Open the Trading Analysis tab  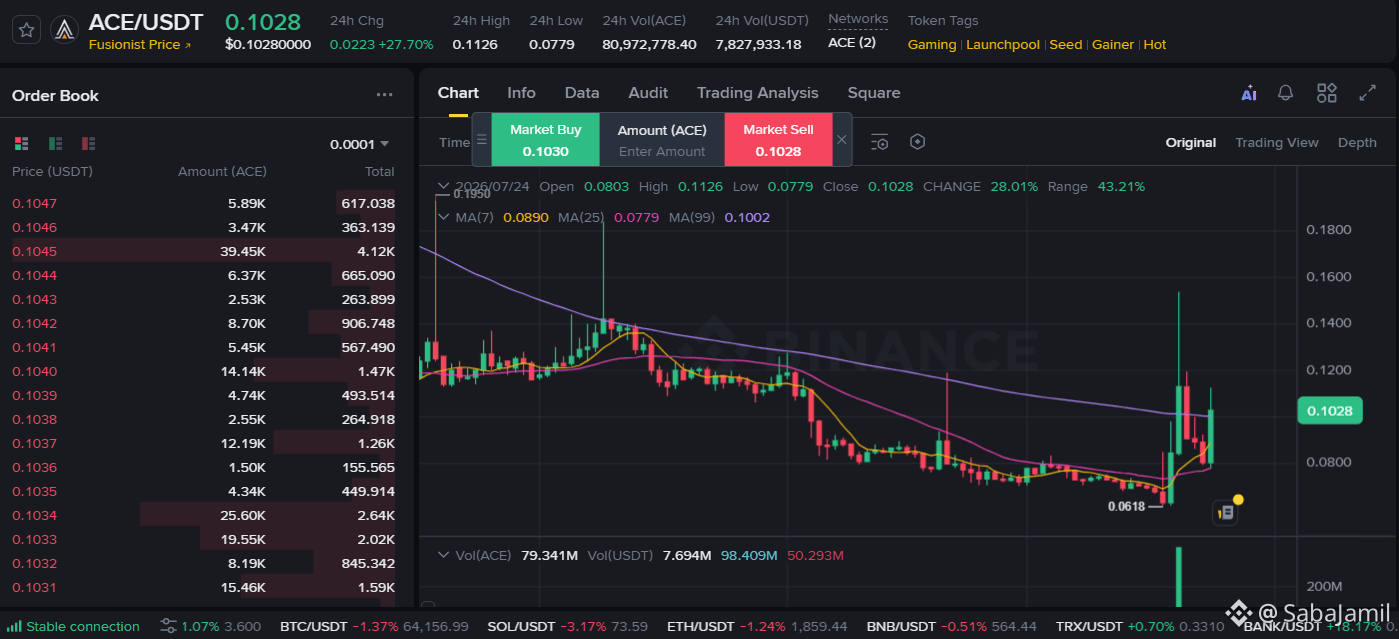pyautogui.click(x=758, y=93)
